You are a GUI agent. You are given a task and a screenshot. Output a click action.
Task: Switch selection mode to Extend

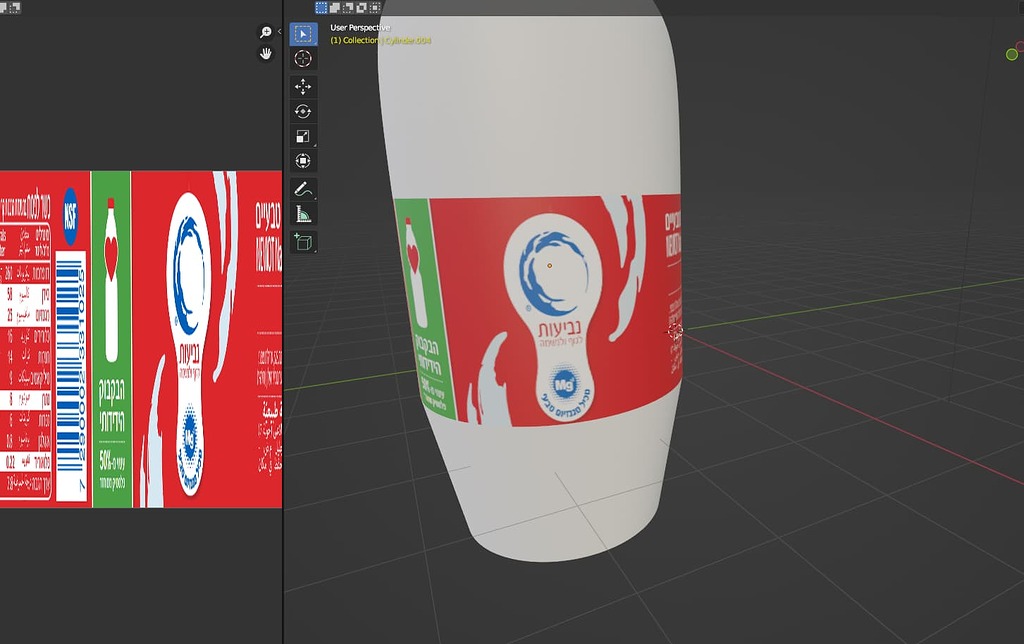[x=334, y=8]
